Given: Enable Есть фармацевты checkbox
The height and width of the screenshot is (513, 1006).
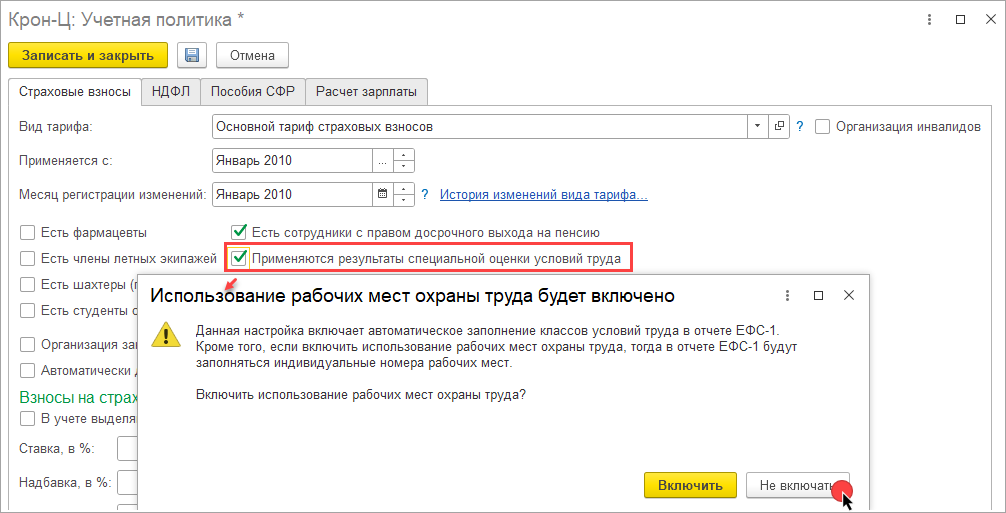Looking at the screenshot, I should click(27, 232).
